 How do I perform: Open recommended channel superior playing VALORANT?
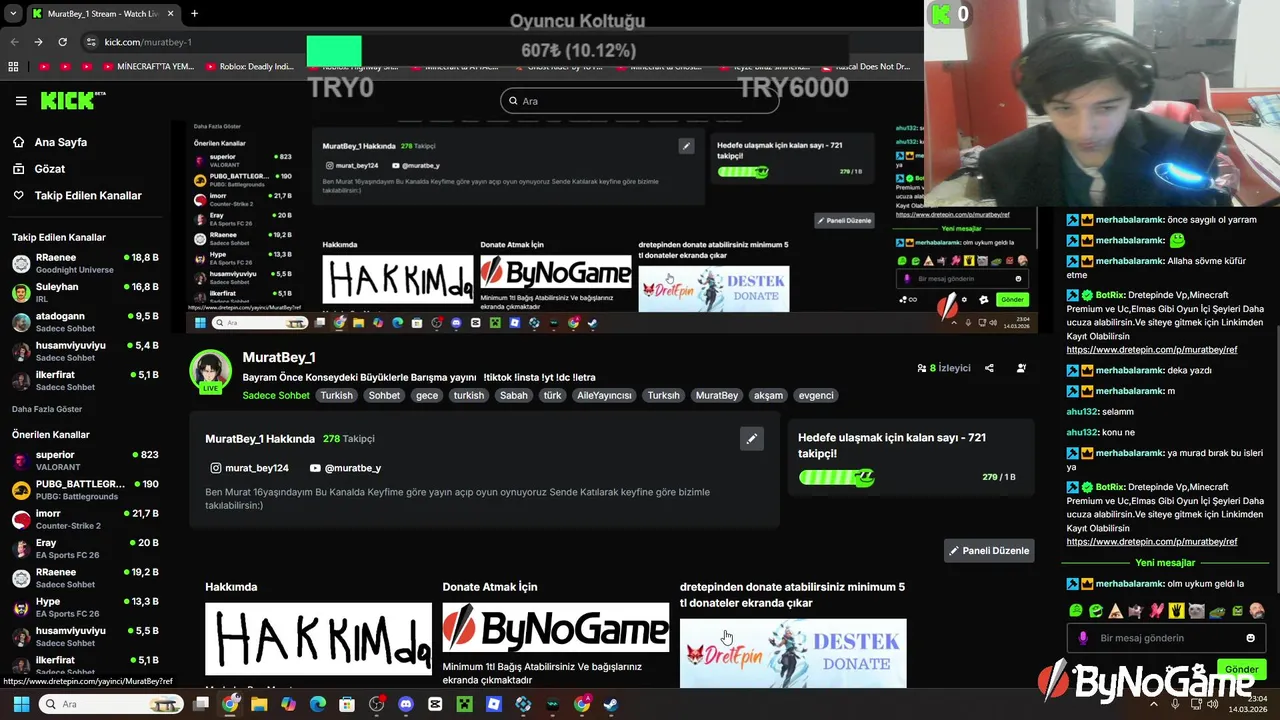tap(85, 460)
